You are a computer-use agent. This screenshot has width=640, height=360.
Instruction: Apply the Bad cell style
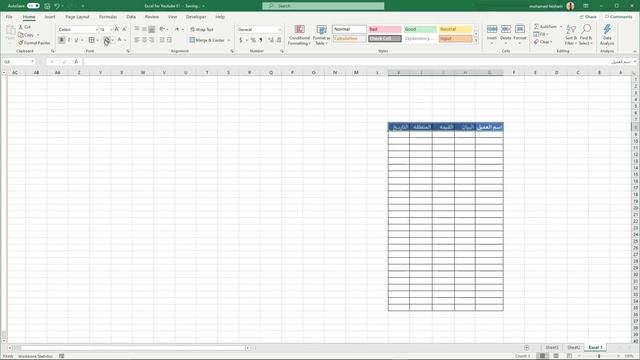pyautogui.click(x=385, y=29)
